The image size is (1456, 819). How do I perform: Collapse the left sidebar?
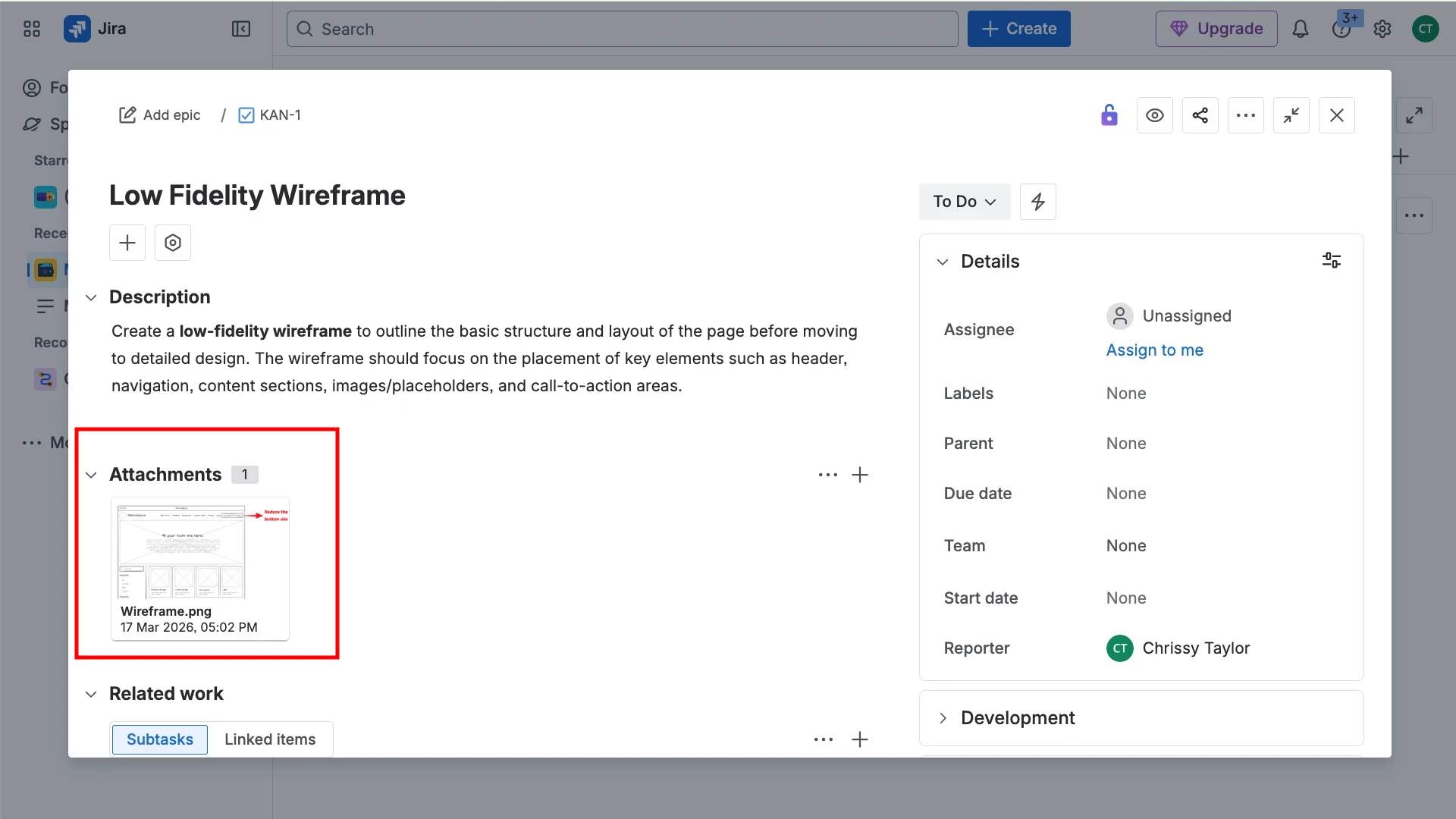click(240, 29)
